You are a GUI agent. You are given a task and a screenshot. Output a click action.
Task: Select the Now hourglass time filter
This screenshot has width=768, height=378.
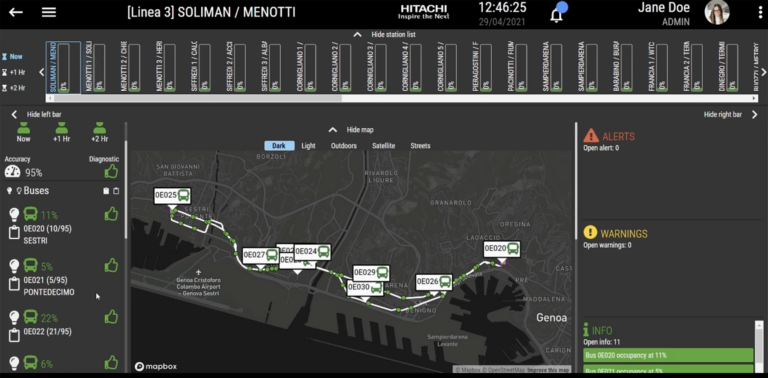(12, 57)
